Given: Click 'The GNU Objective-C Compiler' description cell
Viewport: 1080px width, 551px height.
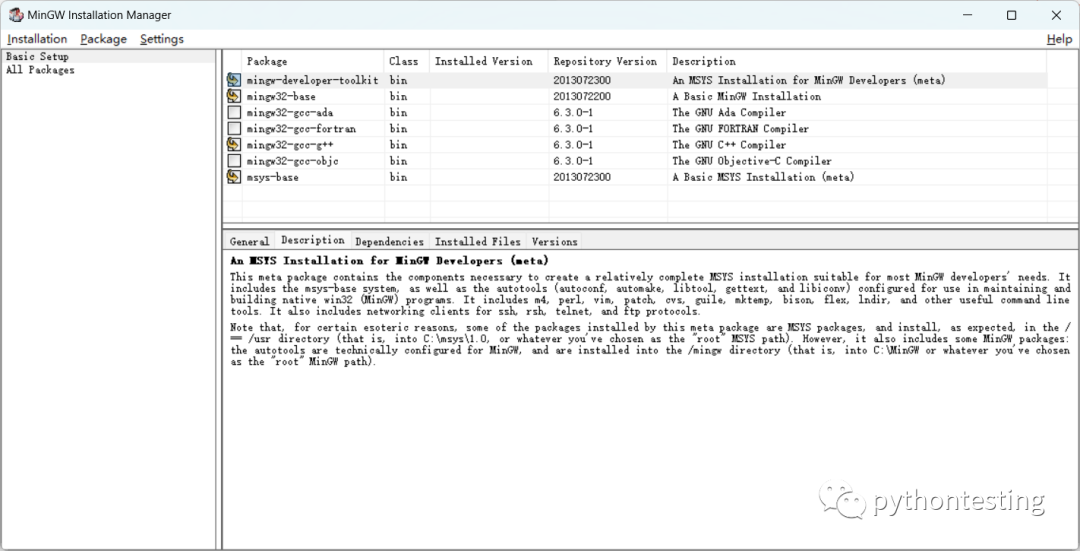Looking at the screenshot, I should (751, 161).
